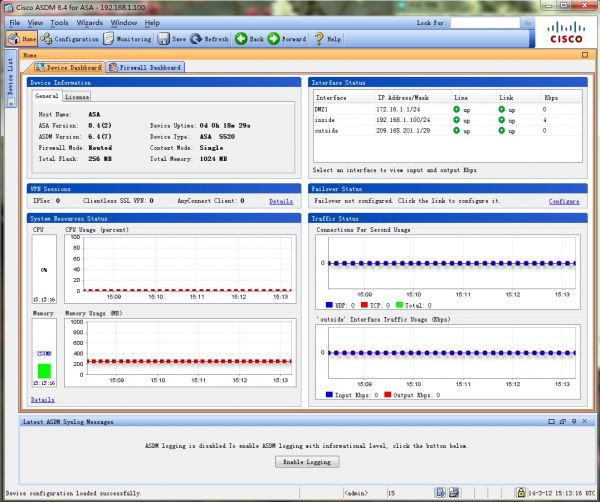Screen dimensions: 600x502
Task: Open the Monitoring view
Action: pyautogui.click(x=128, y=39)
